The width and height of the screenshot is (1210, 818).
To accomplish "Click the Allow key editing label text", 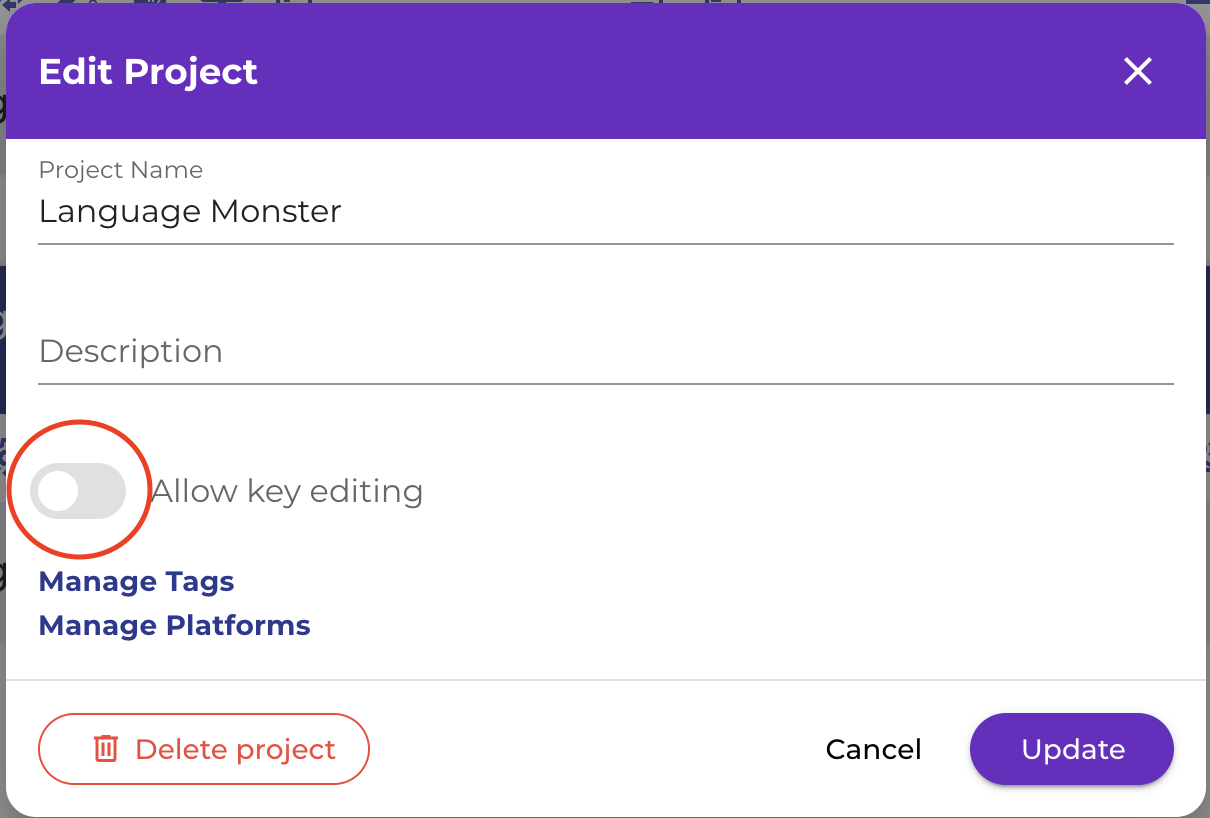I will click(x=287, y=491).
